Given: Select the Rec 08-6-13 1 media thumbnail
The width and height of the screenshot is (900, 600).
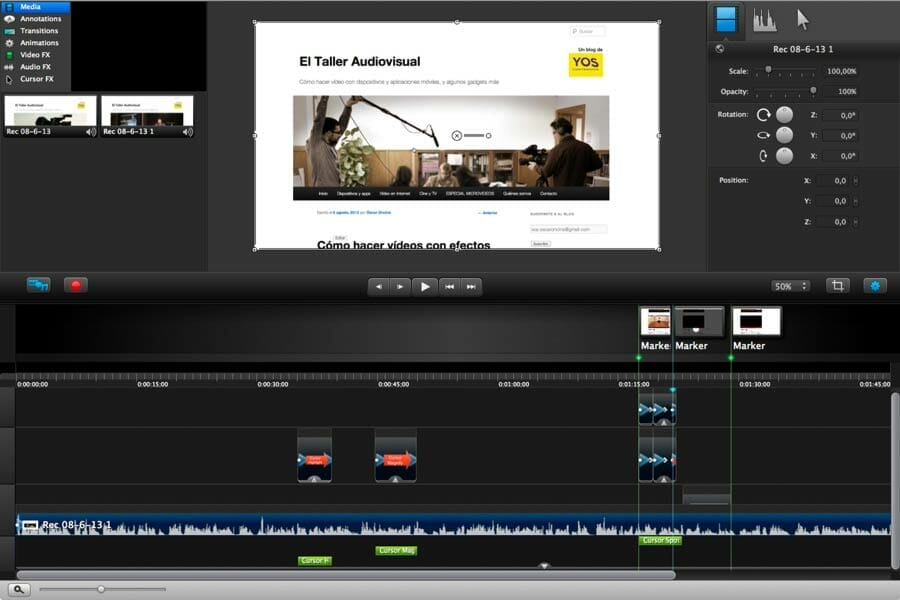Looking at the screenshot, I should click(145, 112).
